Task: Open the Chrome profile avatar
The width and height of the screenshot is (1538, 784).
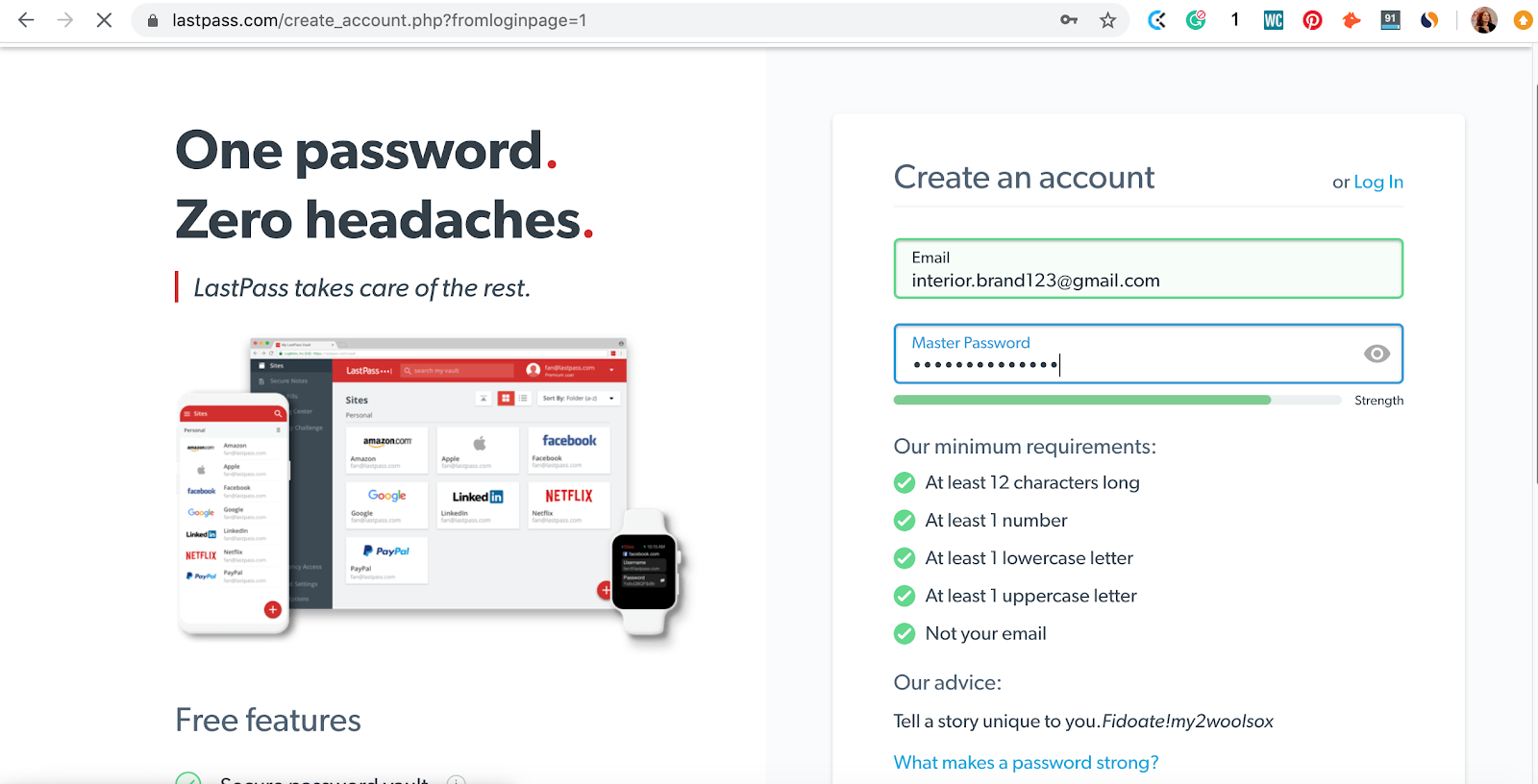Action: coord(1484,20)
